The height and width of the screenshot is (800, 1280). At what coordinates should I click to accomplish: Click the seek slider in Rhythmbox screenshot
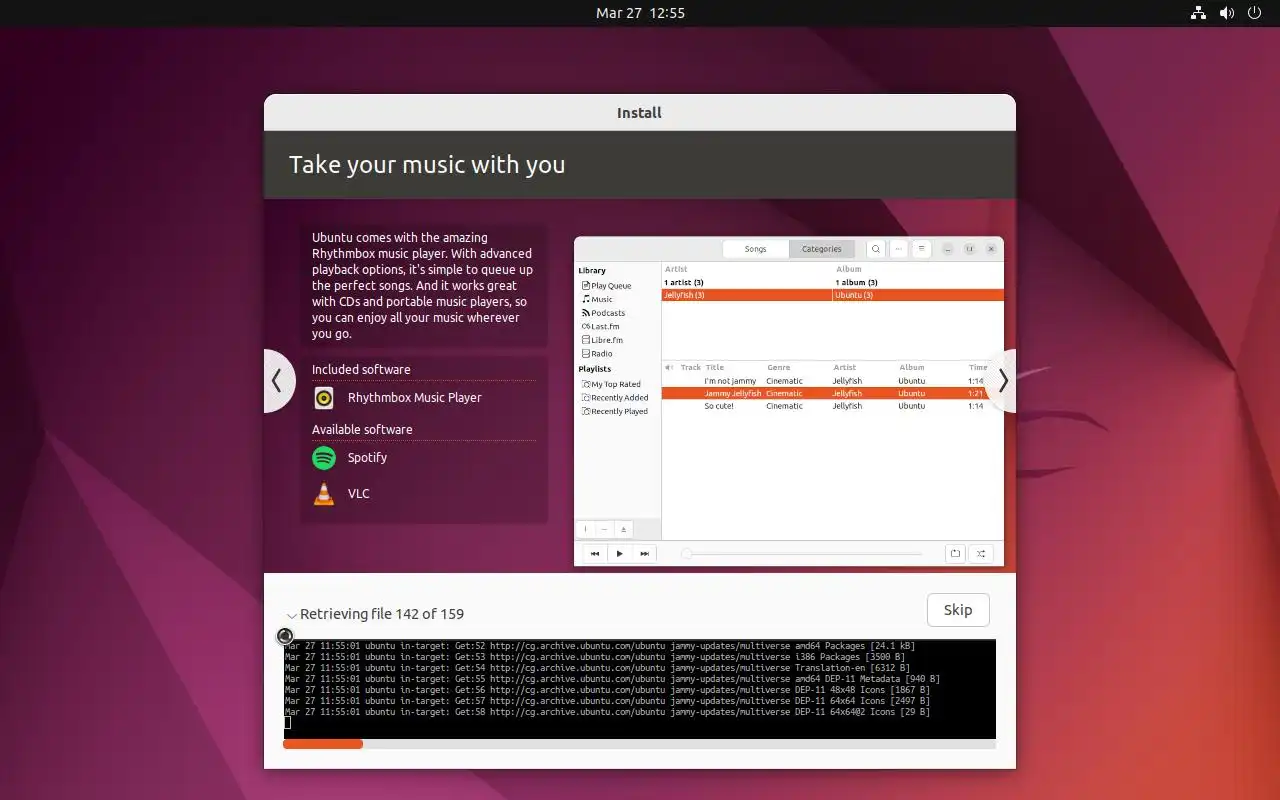(x=803, y=553)
